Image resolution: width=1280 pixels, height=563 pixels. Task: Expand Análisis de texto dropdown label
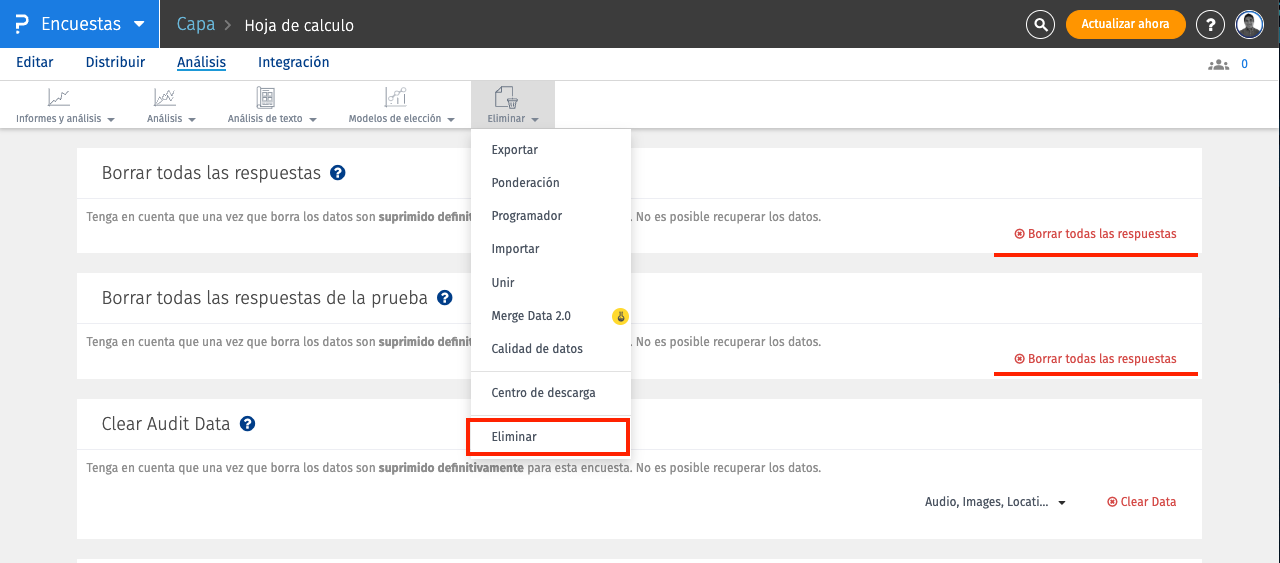click(272, 119)
